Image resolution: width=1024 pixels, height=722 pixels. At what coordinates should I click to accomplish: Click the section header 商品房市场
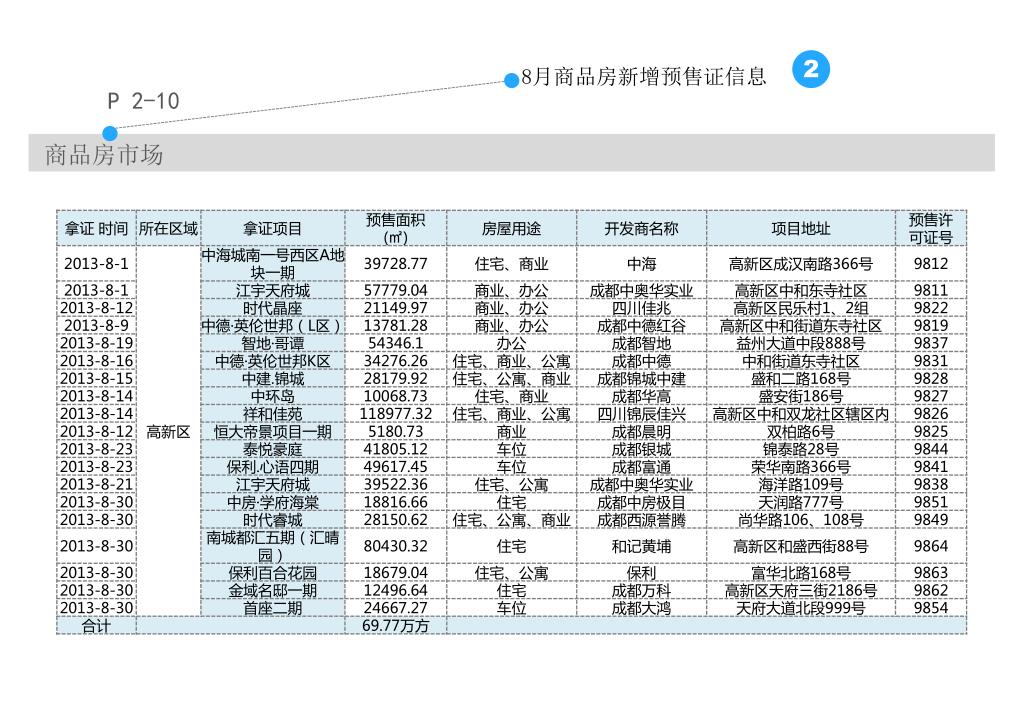[x=104, y=155]
